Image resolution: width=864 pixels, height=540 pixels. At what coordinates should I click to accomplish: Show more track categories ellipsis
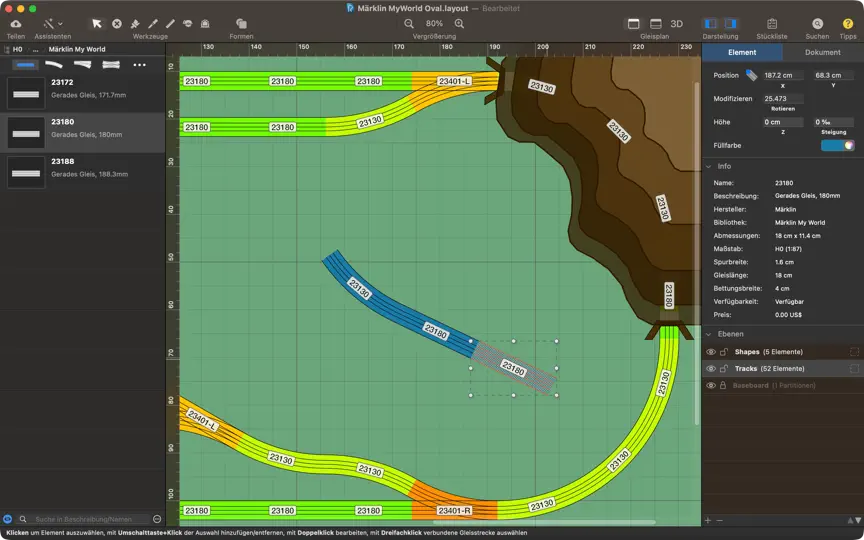pos(139,65)
